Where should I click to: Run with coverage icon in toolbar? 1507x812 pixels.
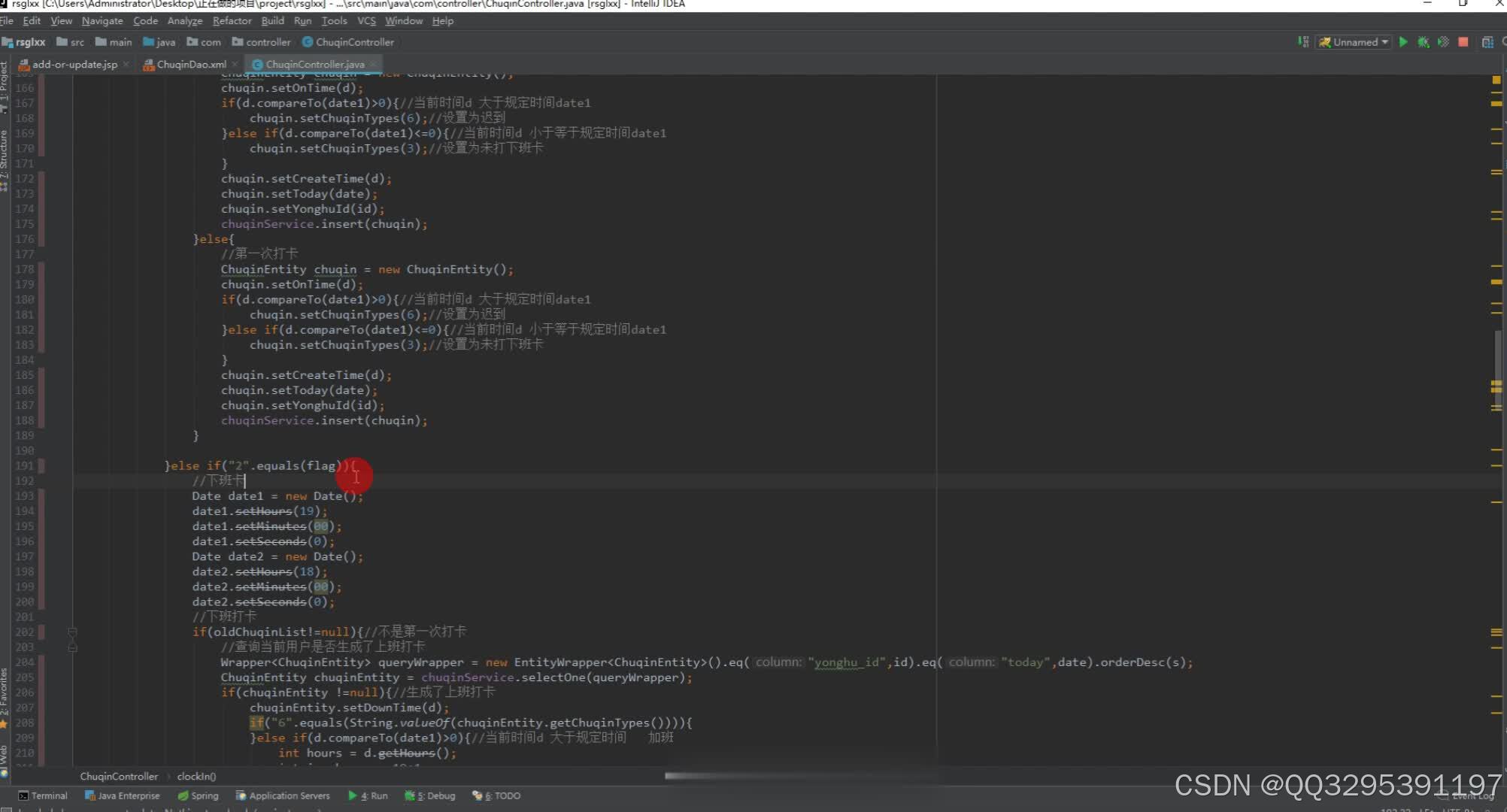[x=1443, y=42]
